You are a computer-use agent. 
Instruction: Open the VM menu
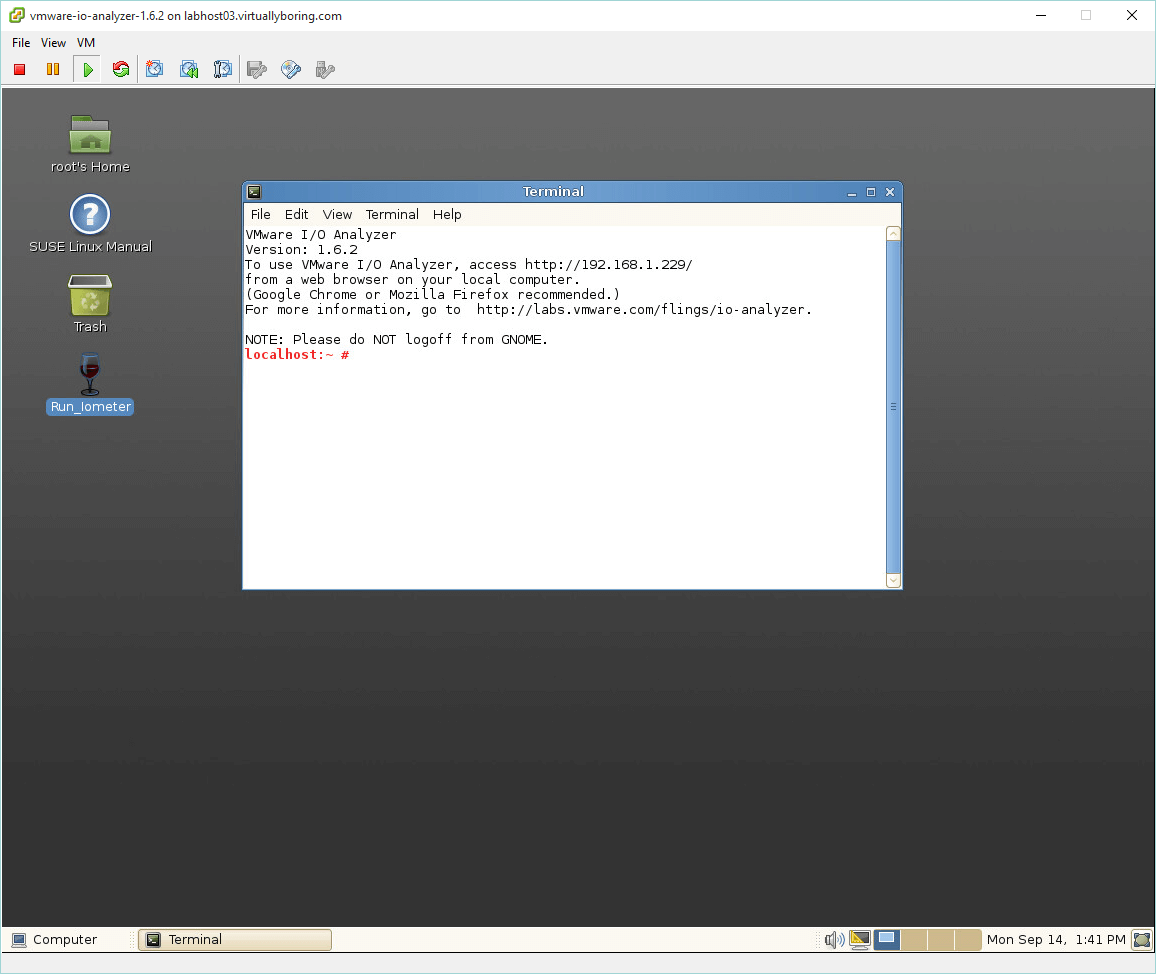86,43
